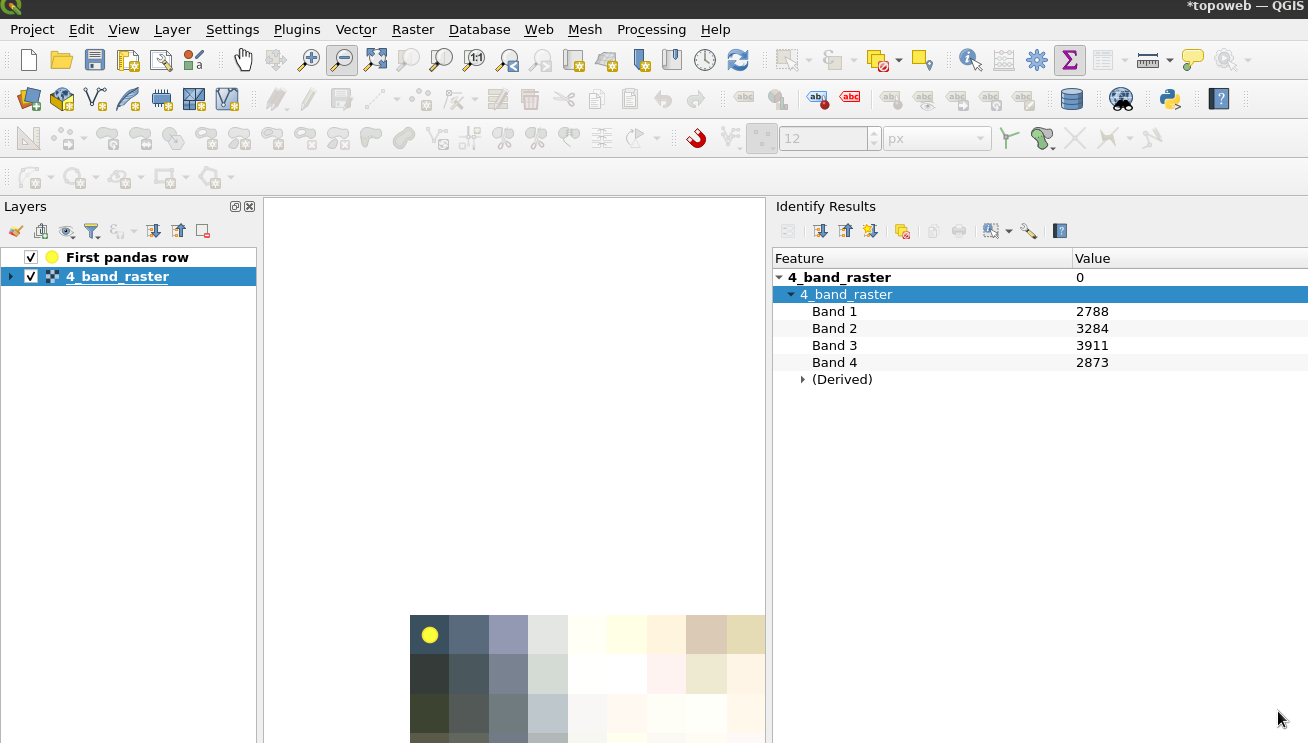Open the Layer menu
Image resolution: width=1308 pixels, height=743 pixels.
point(172,29)
